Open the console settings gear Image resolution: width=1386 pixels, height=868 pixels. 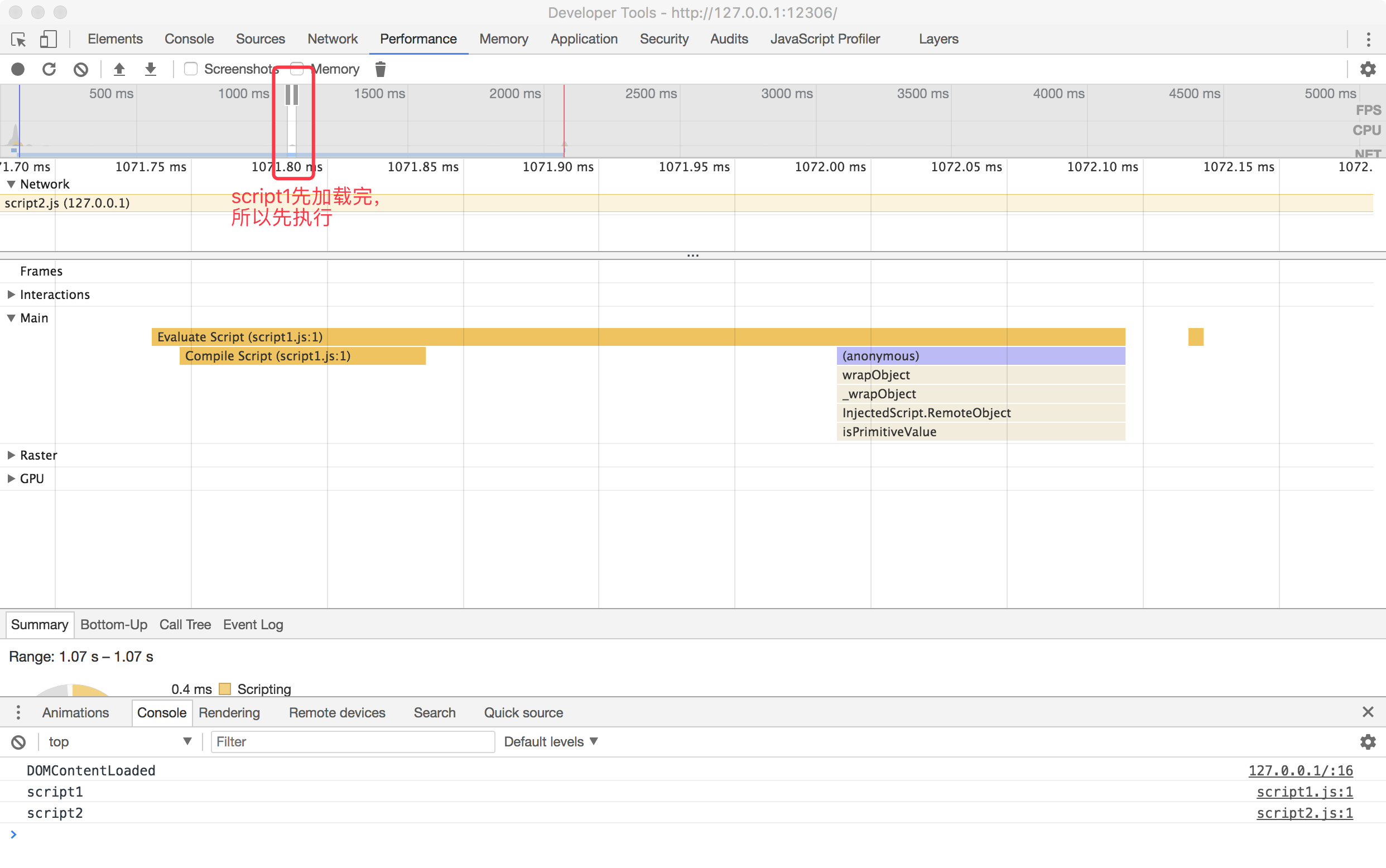[1368, 742]
